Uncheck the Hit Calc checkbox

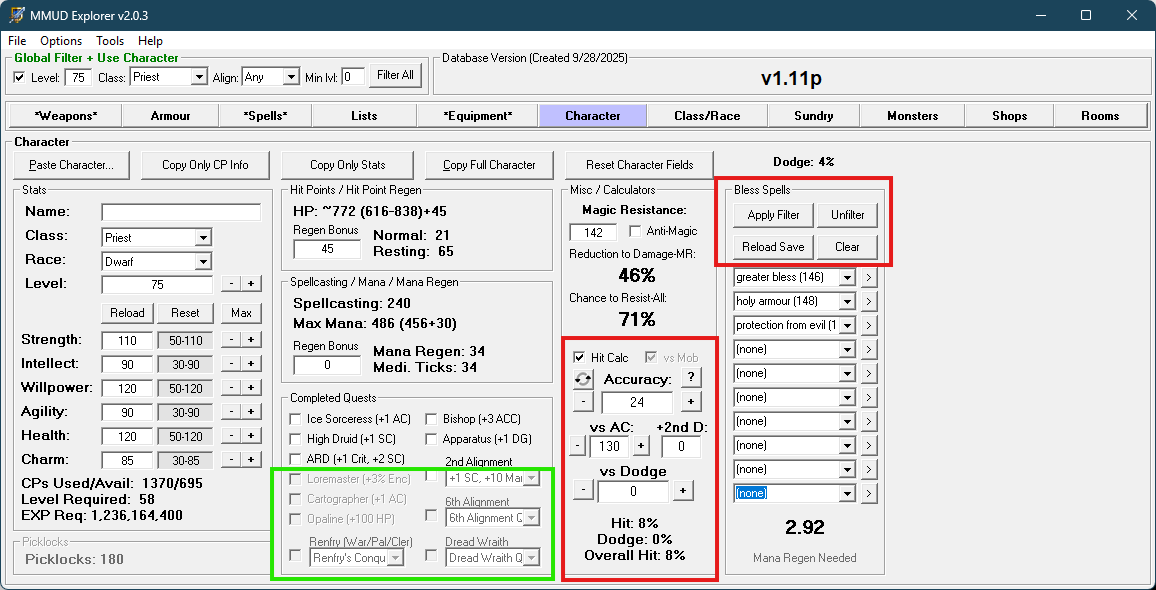(579, 357)
